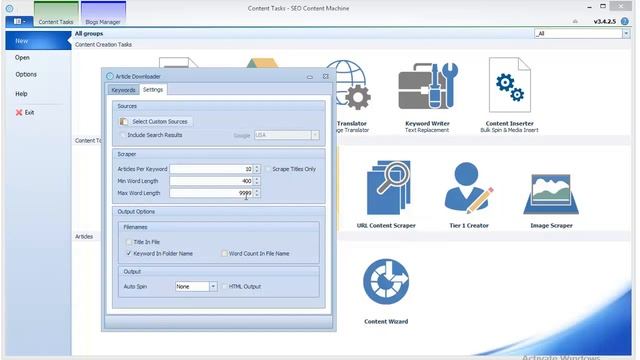Enable HTML Output checkbox
The width and height of the screenshot is (640, 360).
pos(224,287)
